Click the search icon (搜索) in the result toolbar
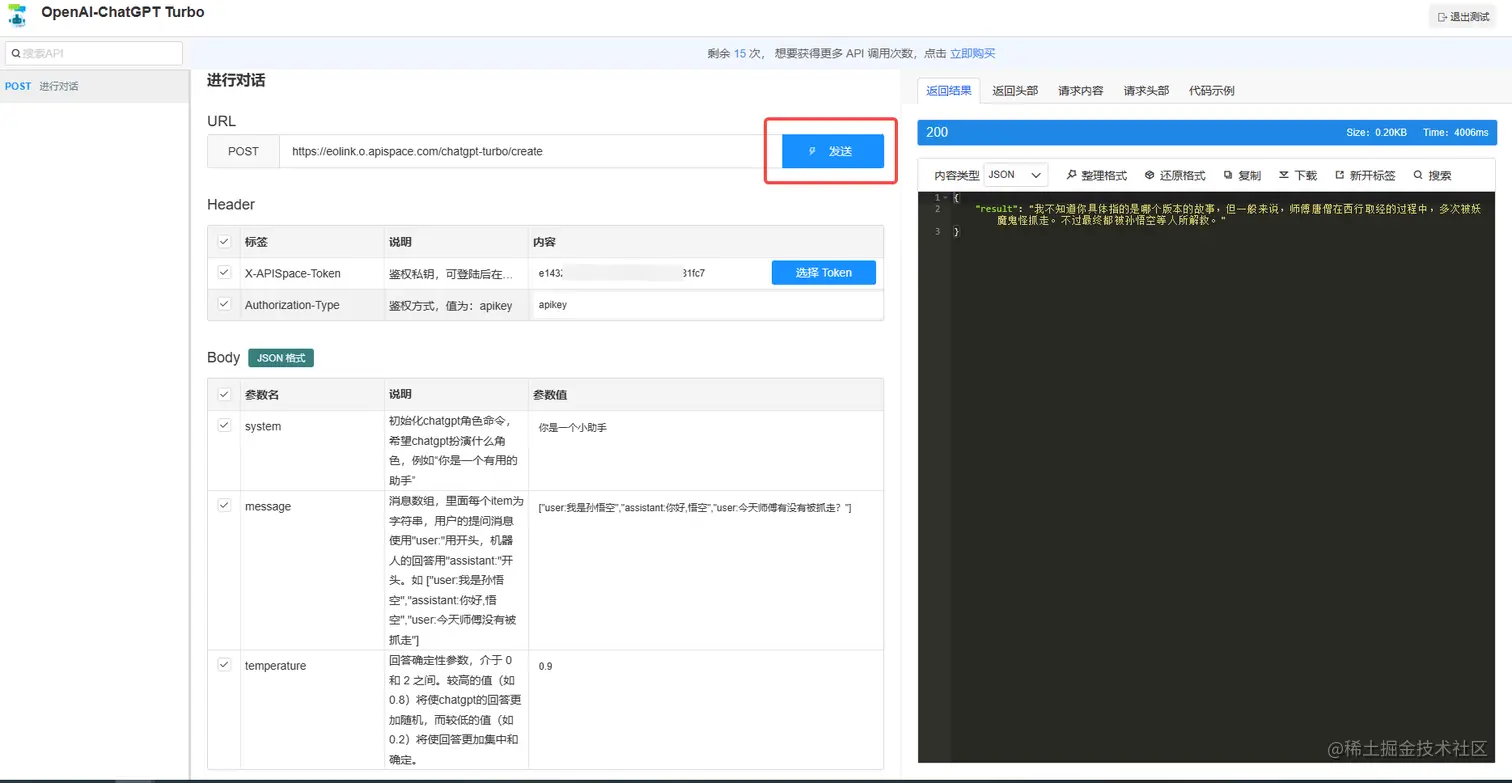 1418,175
